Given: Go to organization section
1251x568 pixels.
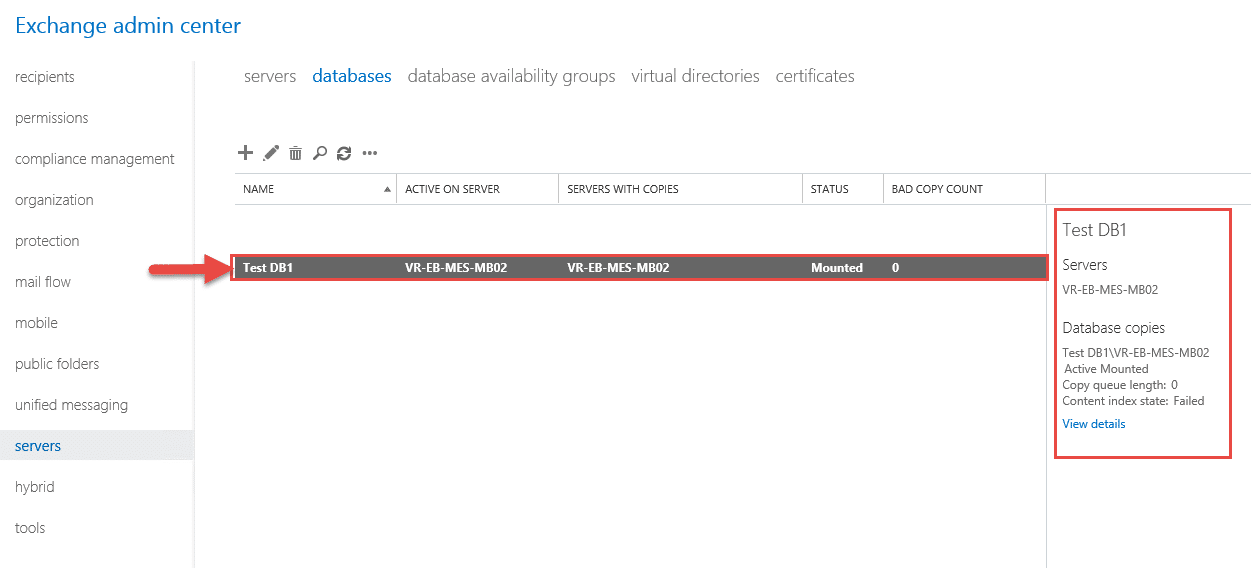Looking at the screenshot, I should pyautogui.click(x=54, y=200).
